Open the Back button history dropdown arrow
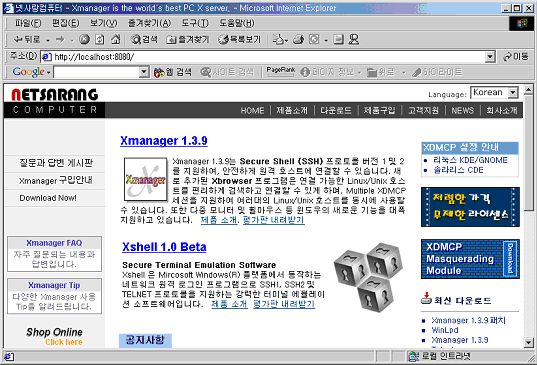 (x=48, y=40)
